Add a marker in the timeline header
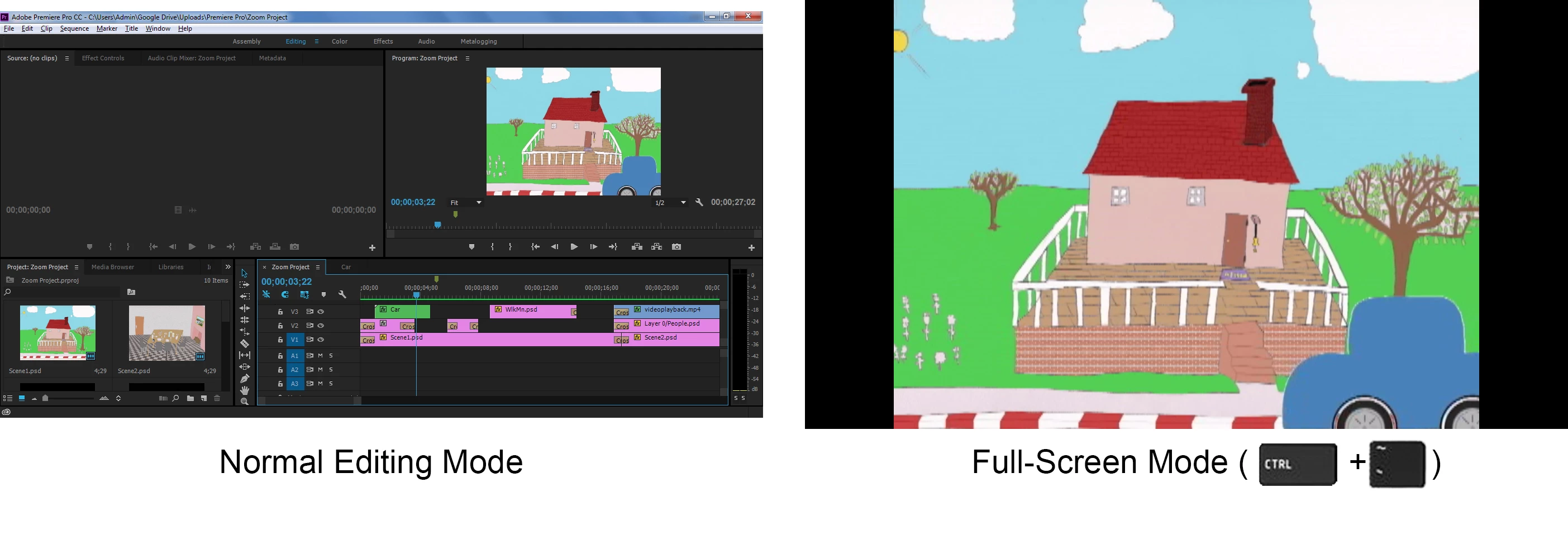Viewport: 1568px width, 549px height. [x=324, y=294]
